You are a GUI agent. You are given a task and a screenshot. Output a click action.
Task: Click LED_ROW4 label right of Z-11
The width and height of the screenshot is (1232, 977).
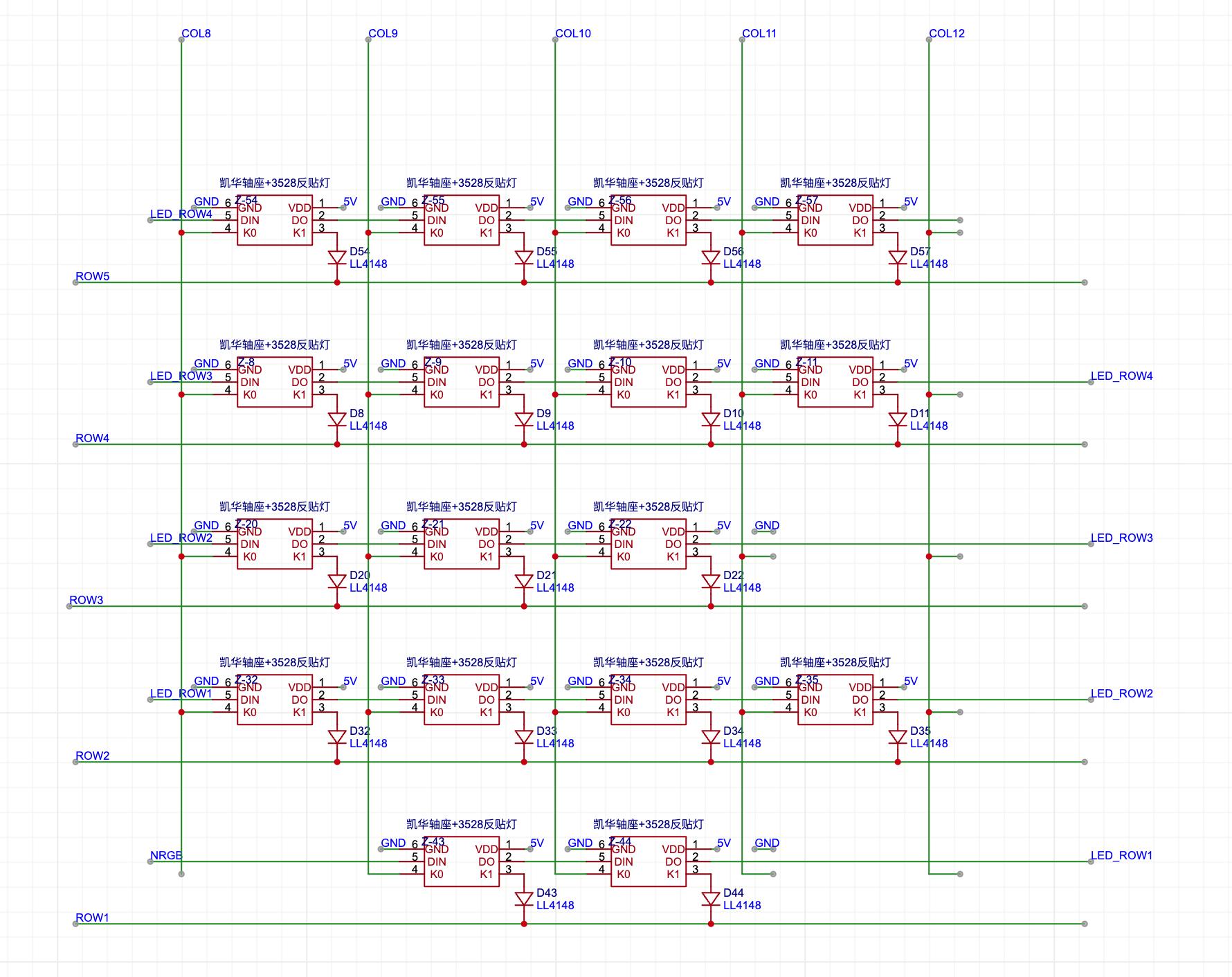[1122, 376]
